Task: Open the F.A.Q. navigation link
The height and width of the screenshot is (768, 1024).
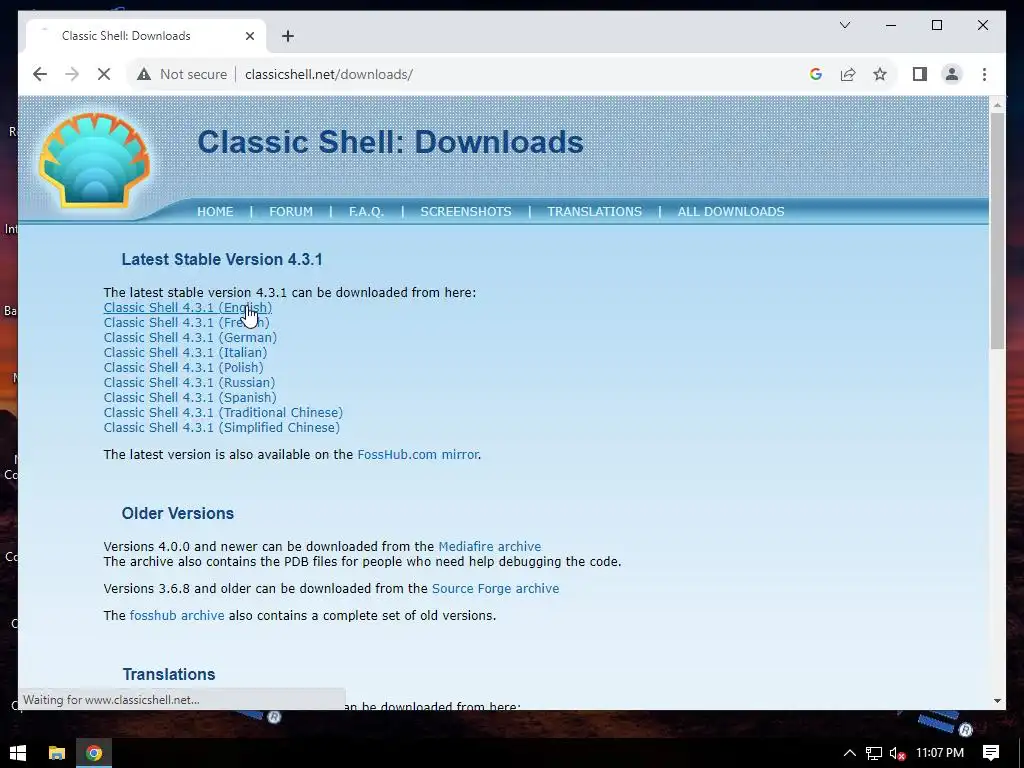Action: (x=366, y=212)
